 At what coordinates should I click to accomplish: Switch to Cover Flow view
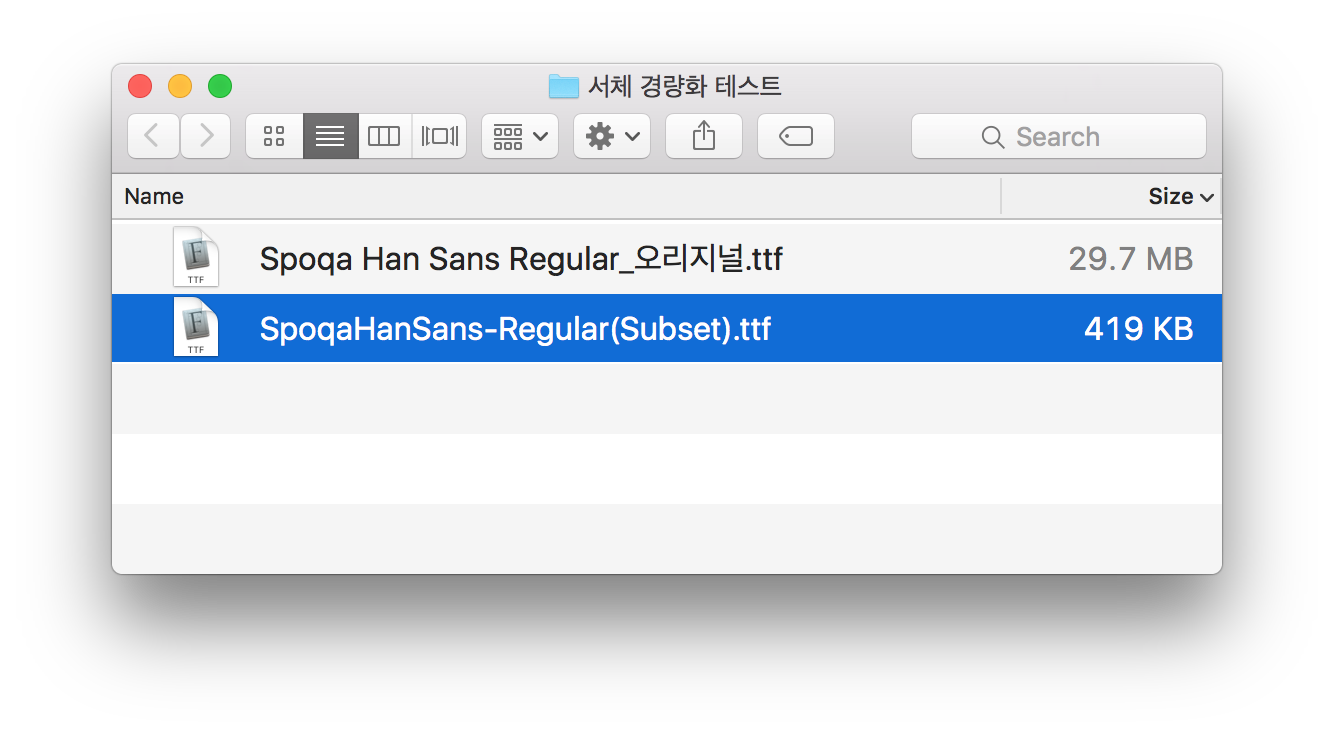(439, 136)
